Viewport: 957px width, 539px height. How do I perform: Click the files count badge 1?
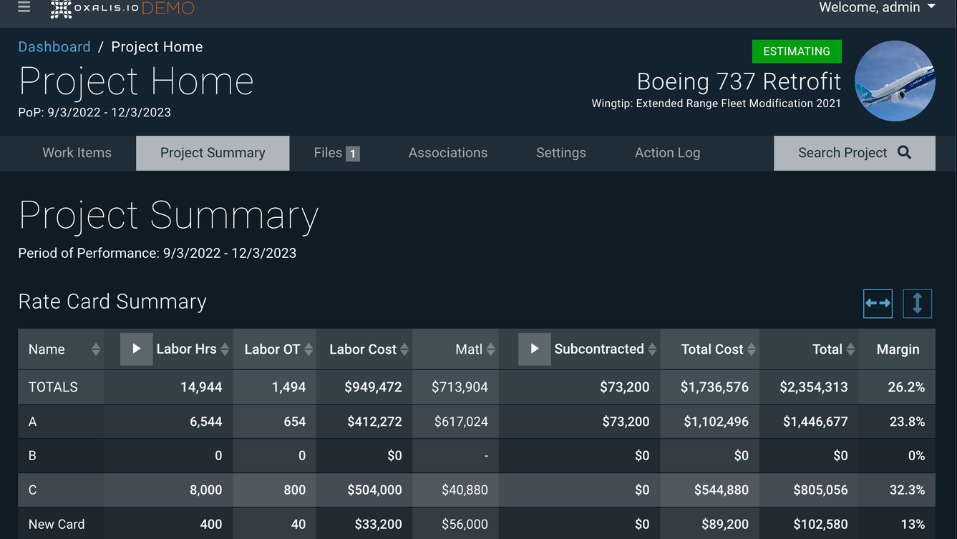pos(353,154)
